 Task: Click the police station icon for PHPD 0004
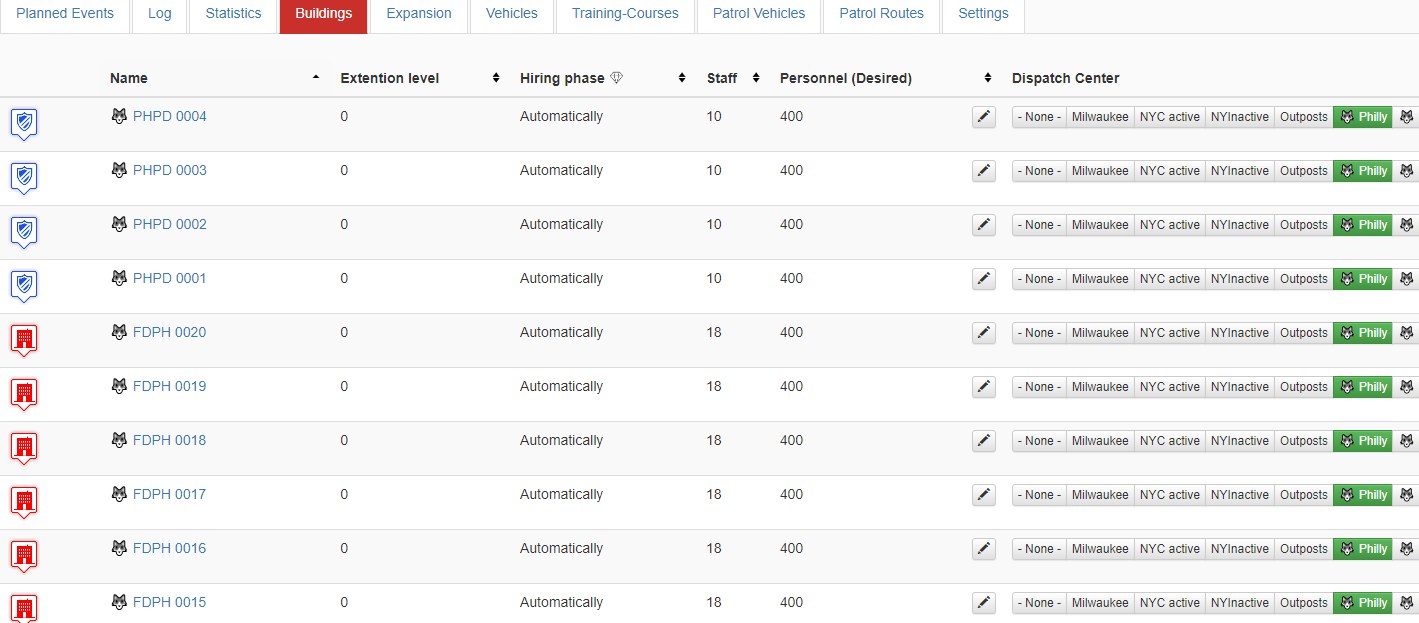tap(24, 124)
